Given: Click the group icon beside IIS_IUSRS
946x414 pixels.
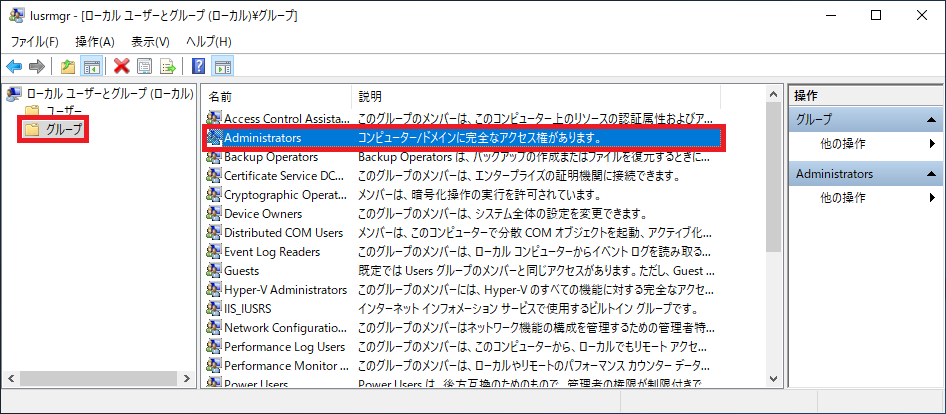Looking at the screenshot, I should click(214, 308).
